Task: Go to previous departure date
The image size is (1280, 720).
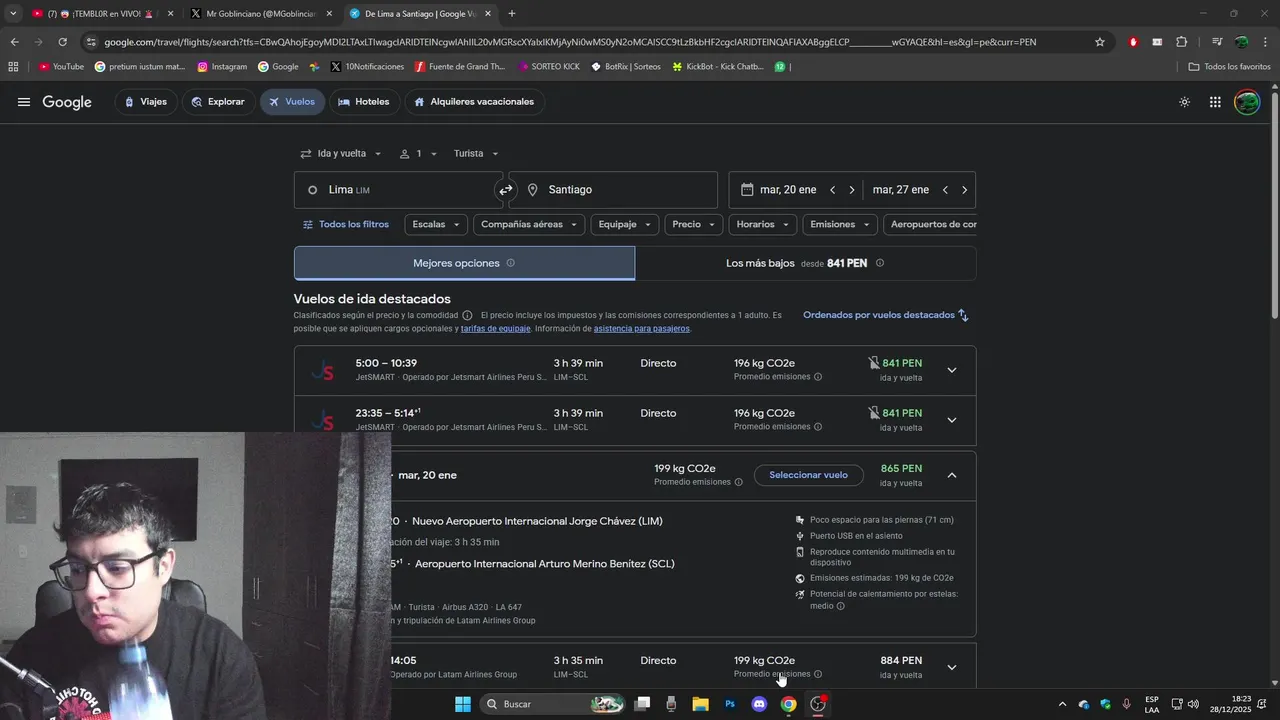Action: 832,190
